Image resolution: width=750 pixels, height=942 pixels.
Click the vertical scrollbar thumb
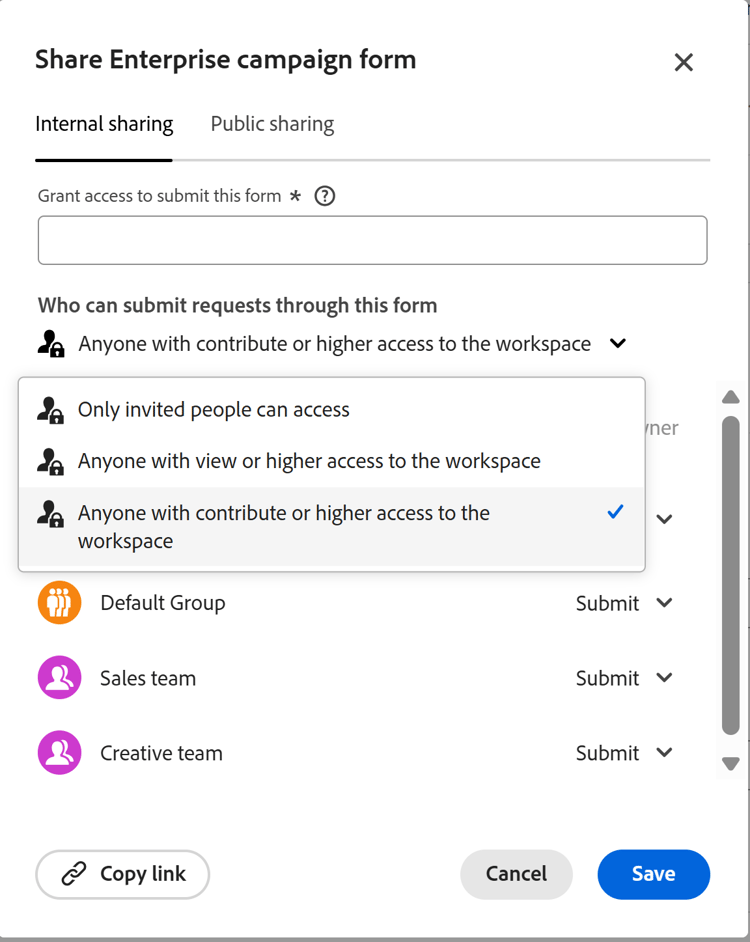tap(731, 575)
